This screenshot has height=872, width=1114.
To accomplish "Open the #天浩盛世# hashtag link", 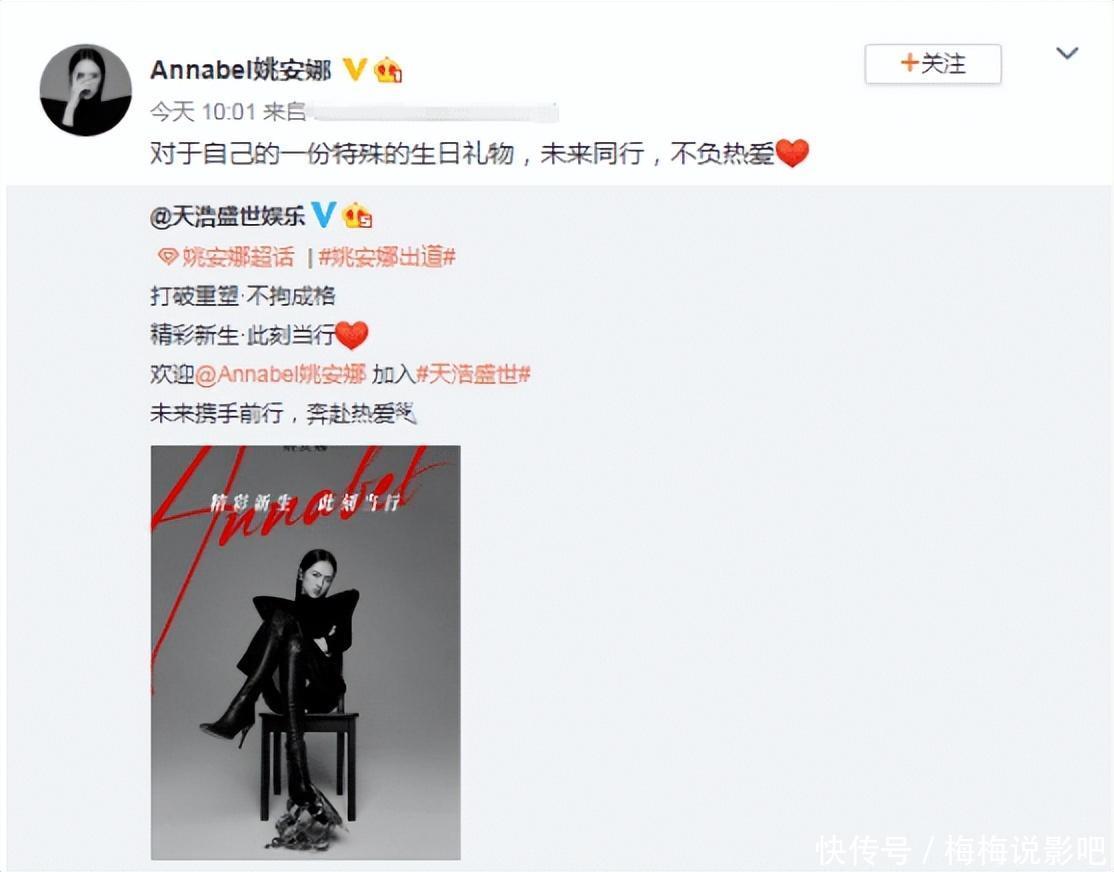I will tap(473, 374).
